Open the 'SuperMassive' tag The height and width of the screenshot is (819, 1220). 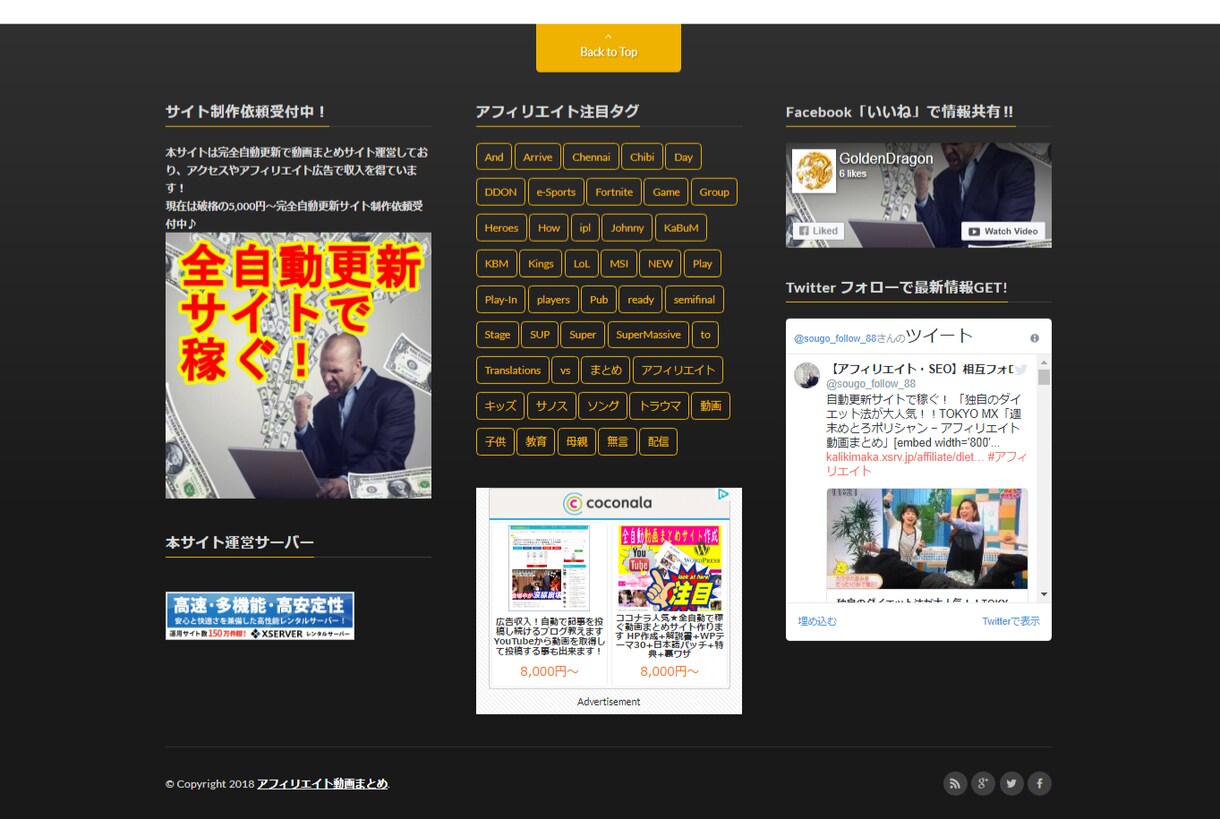point(648,335)
